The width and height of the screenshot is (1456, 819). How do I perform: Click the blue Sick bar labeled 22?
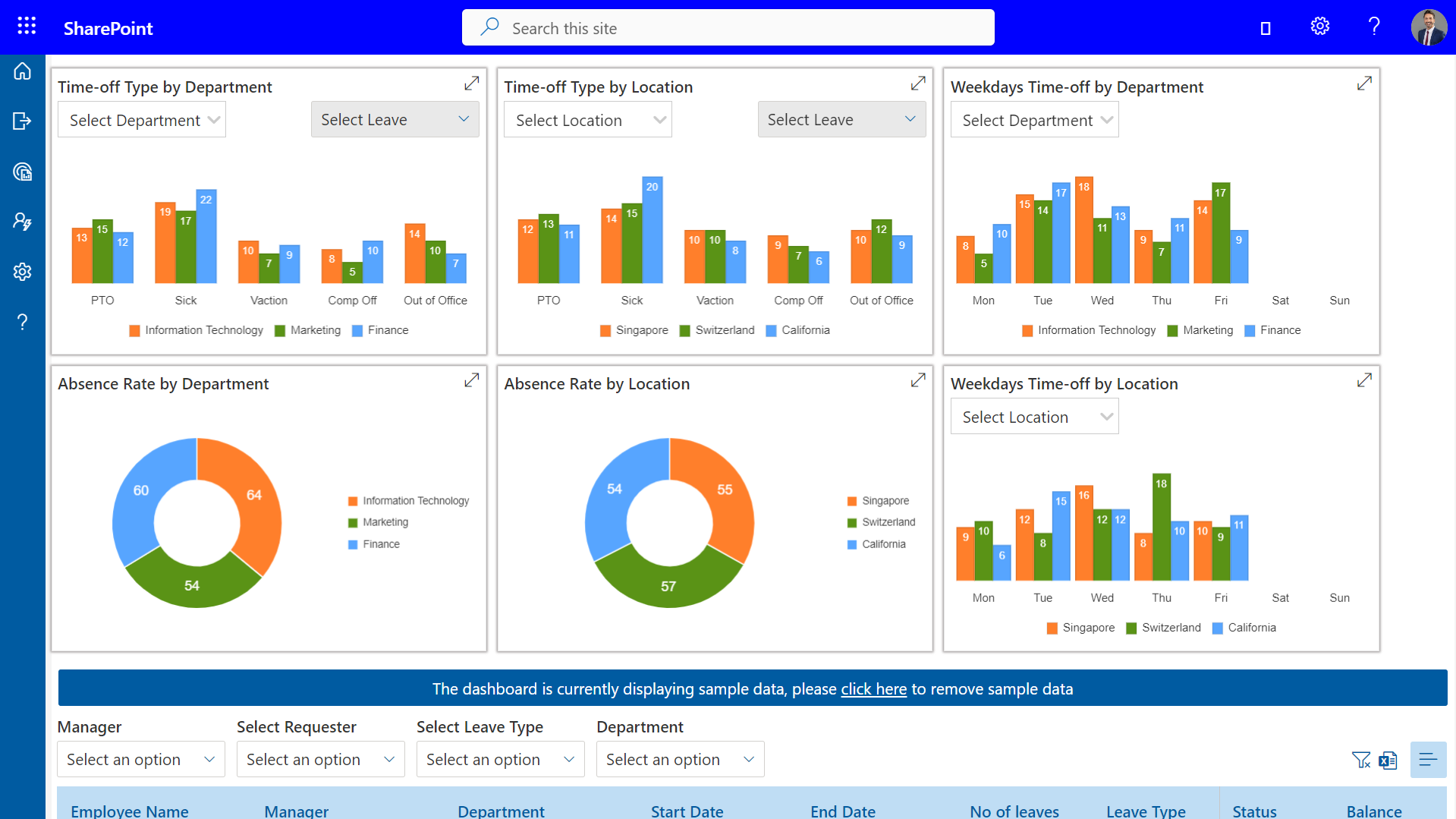click(206, 236)
